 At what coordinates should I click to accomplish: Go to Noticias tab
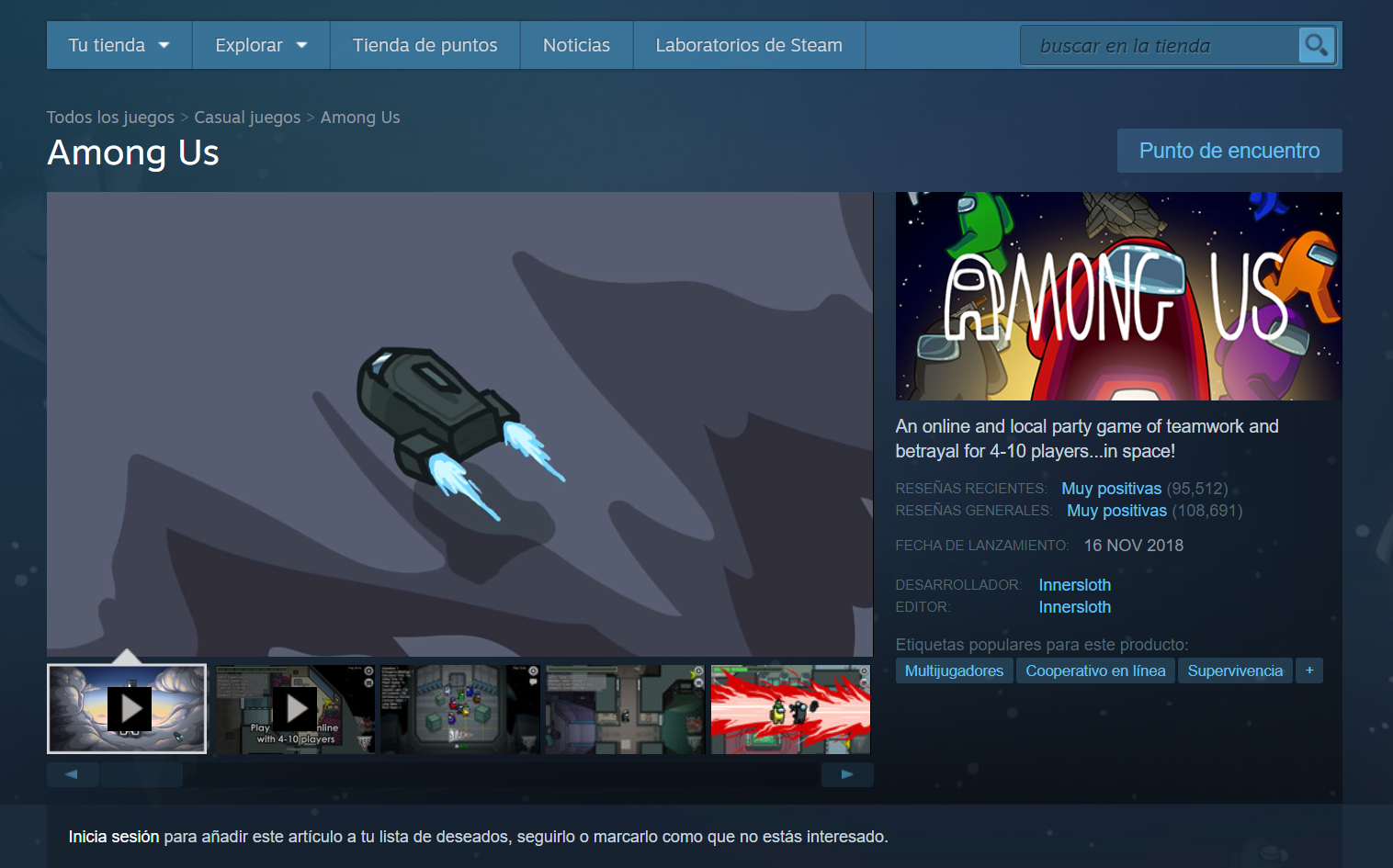(576, 45)
